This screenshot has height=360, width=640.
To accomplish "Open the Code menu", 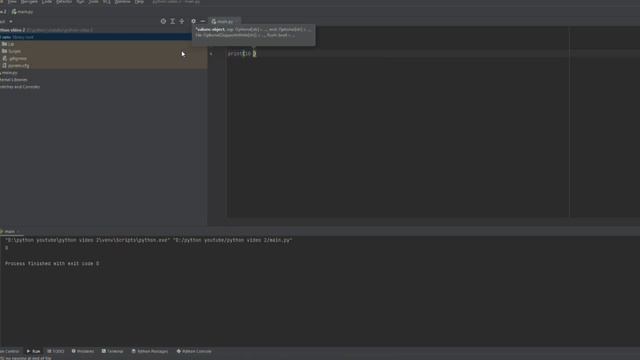I will (47, 2).
